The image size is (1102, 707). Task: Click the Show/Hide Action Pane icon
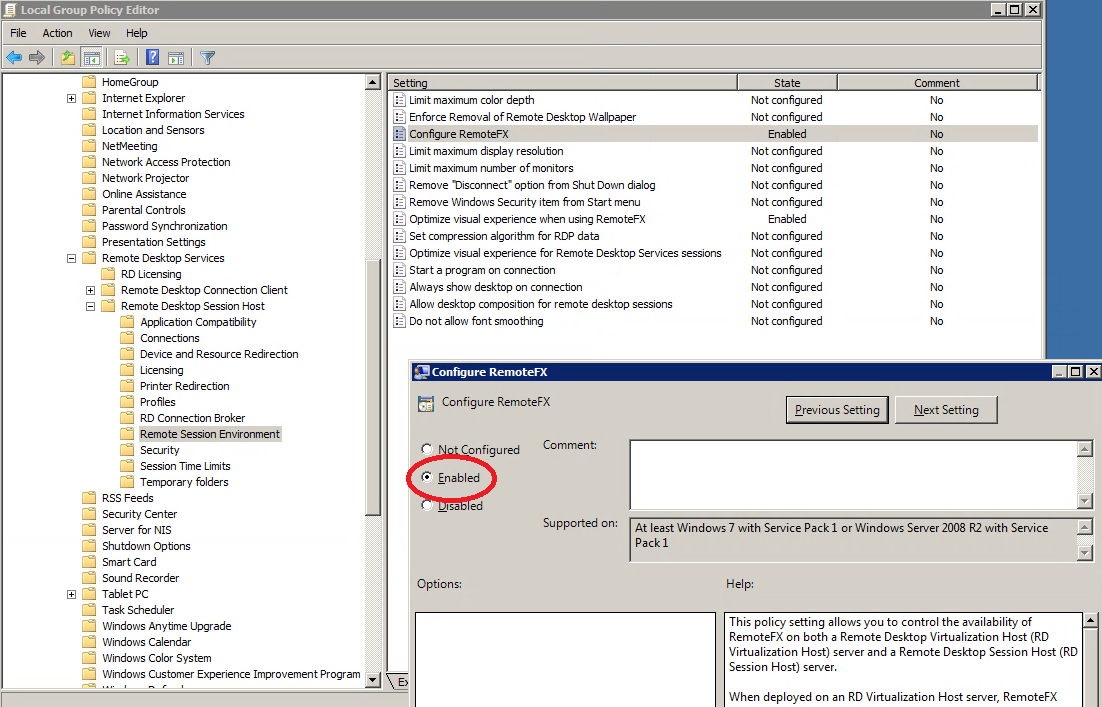pos(176,57)
